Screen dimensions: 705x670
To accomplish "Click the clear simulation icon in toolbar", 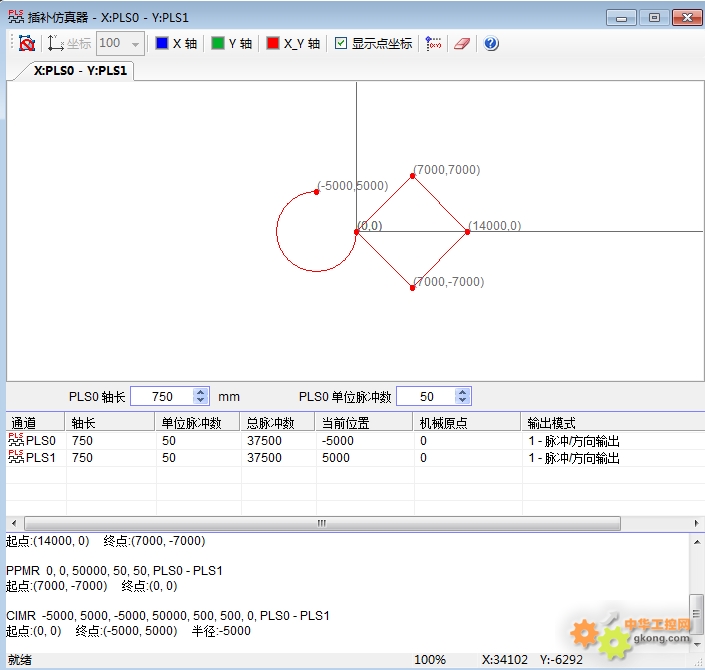I will pos(27,44).
